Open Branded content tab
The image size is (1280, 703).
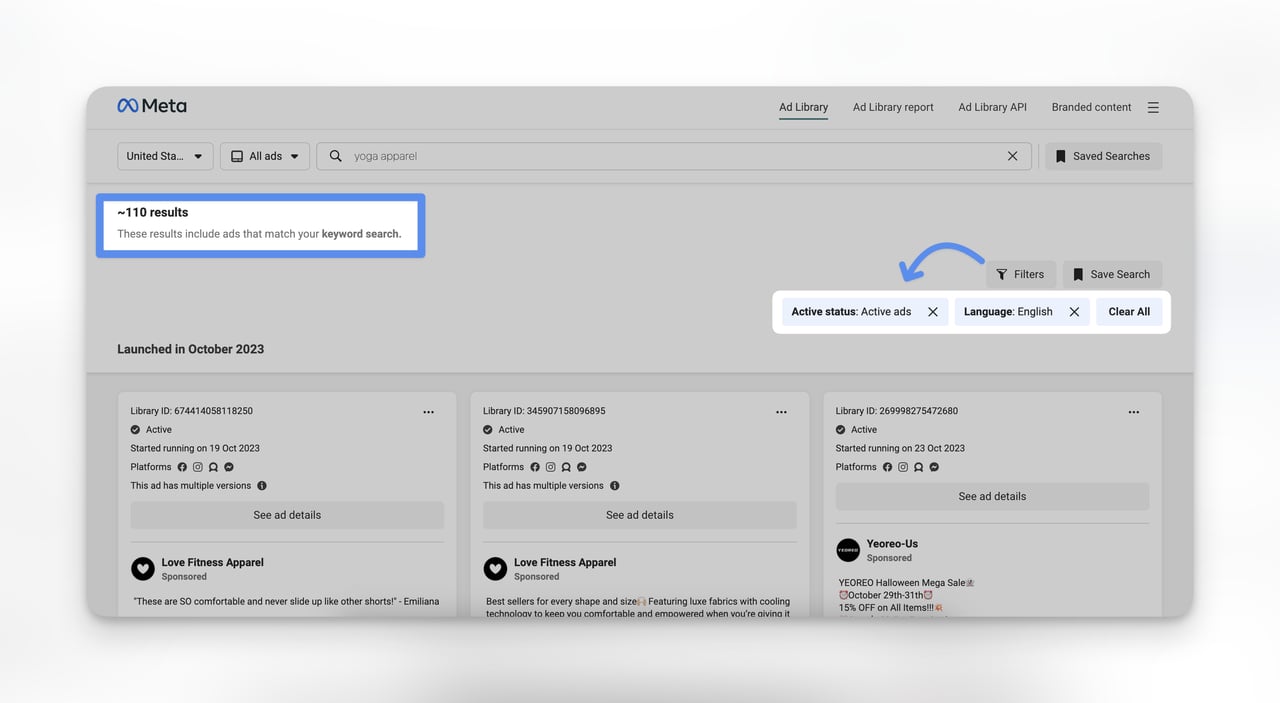(x=1091, y=108)
